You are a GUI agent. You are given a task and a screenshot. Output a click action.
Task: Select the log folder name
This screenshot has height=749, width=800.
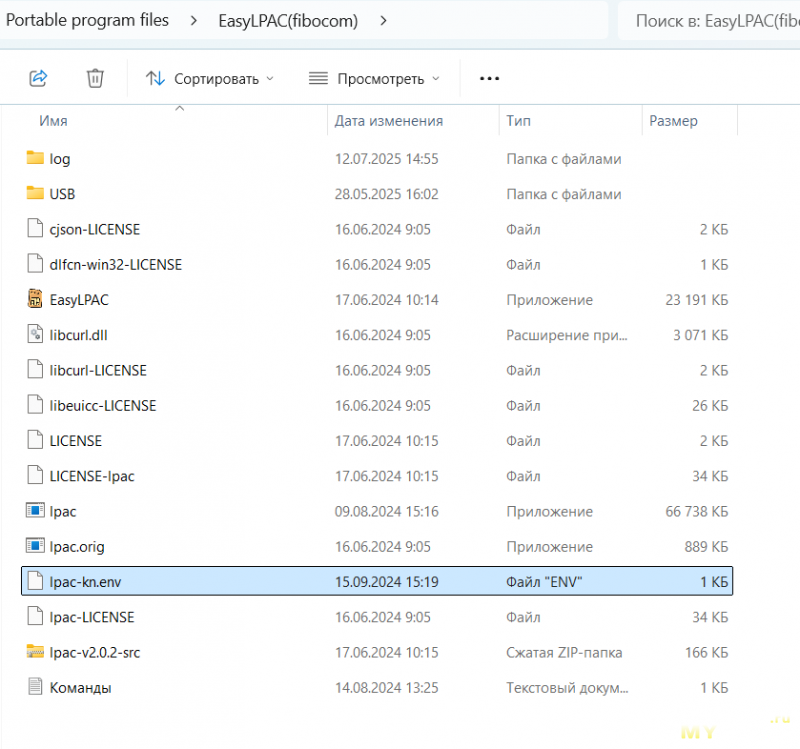coord(60,159)
